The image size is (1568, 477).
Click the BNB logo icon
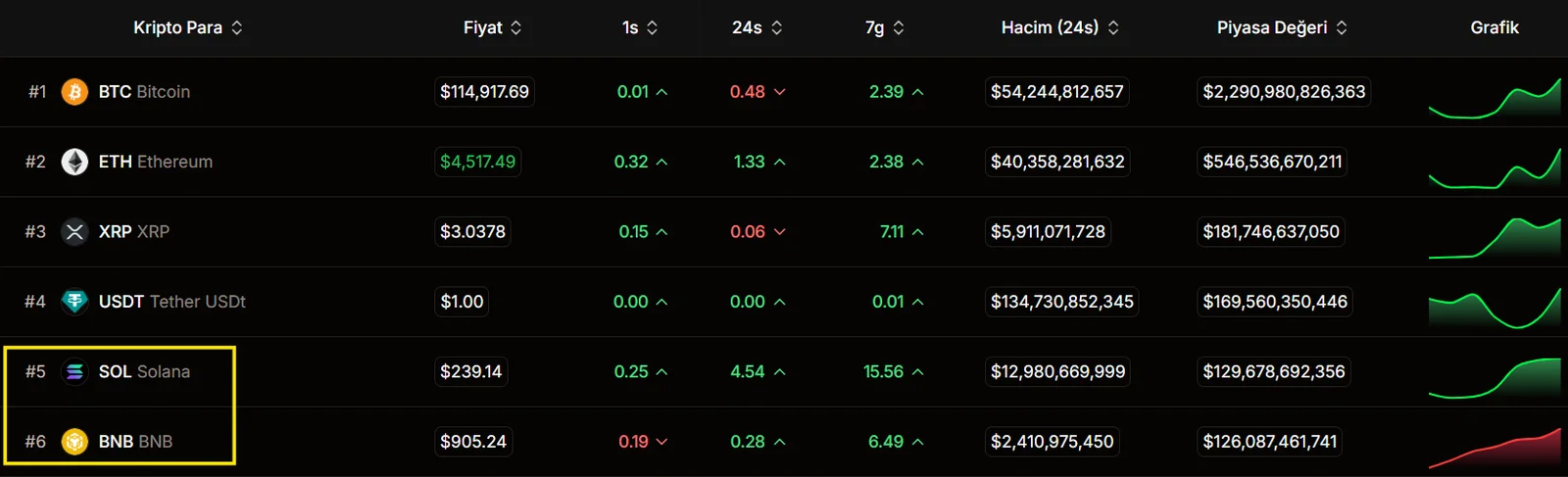click(x=74, y=442)
